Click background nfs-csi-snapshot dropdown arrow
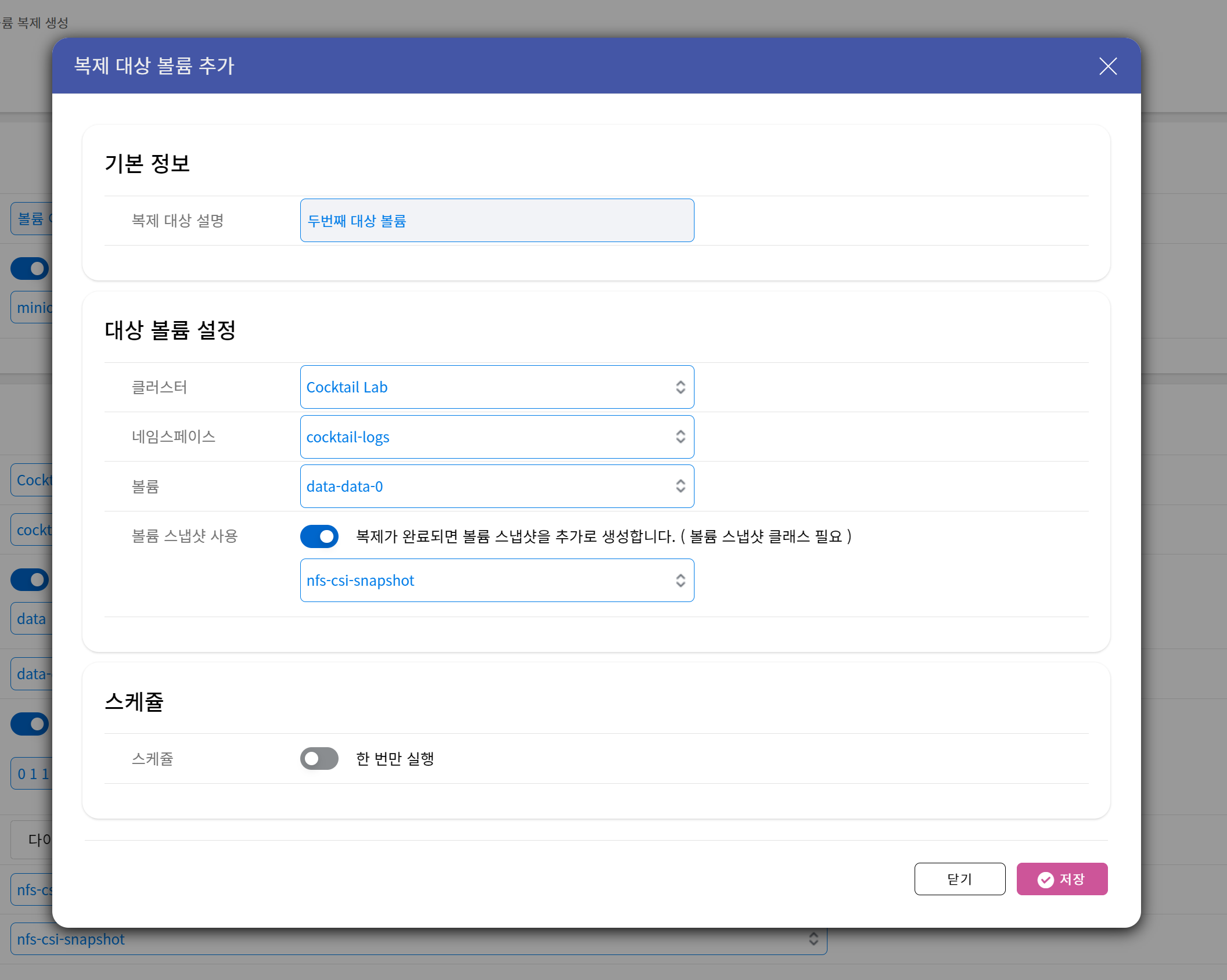 [813, 939]
